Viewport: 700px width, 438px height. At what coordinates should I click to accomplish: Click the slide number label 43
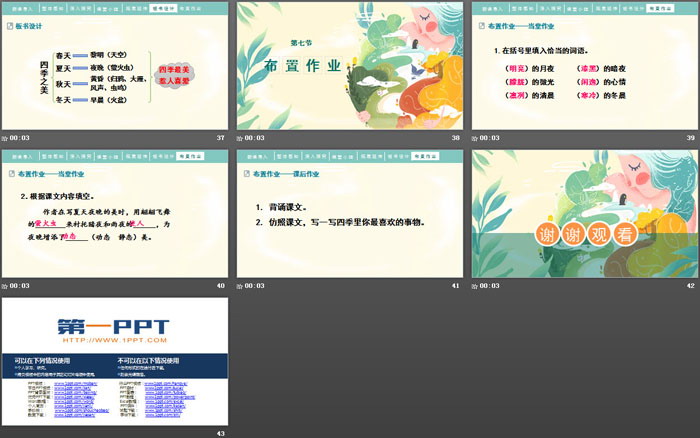tap(221, 434)
